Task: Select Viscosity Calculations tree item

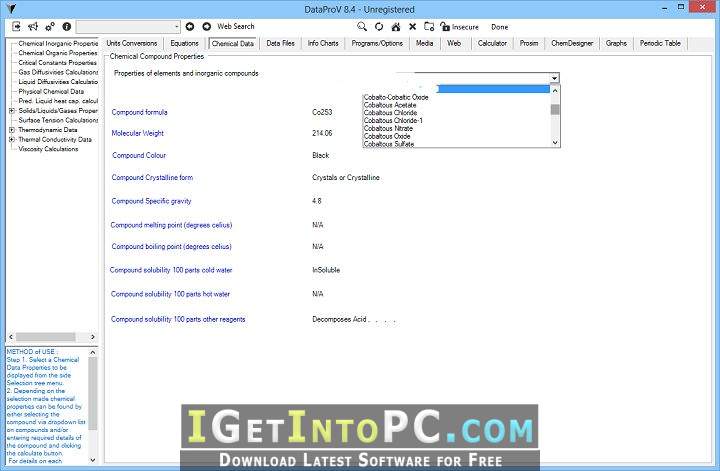Action: pyautogui.click(x=48, y=149)
